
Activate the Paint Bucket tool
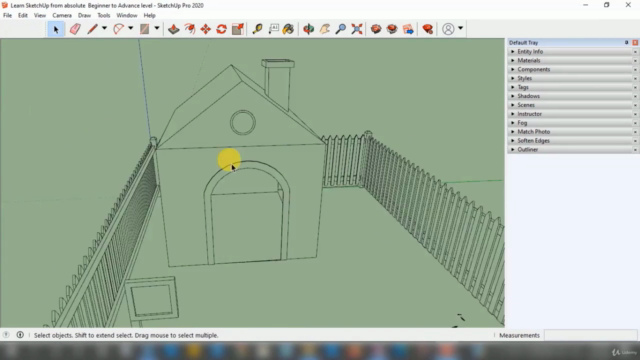(x=289, y=29)
